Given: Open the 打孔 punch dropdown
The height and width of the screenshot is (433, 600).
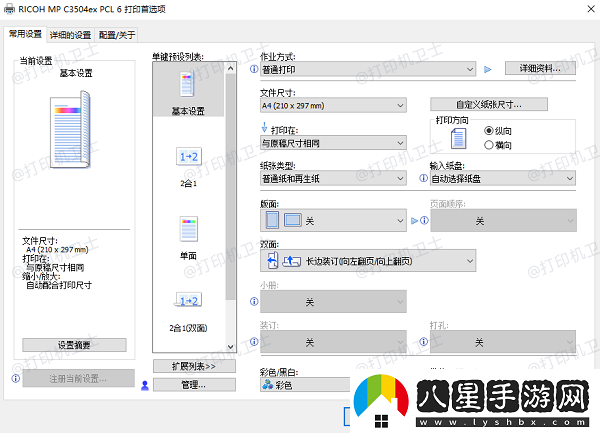Looking at the screenshot, I should tap(503, 342).
